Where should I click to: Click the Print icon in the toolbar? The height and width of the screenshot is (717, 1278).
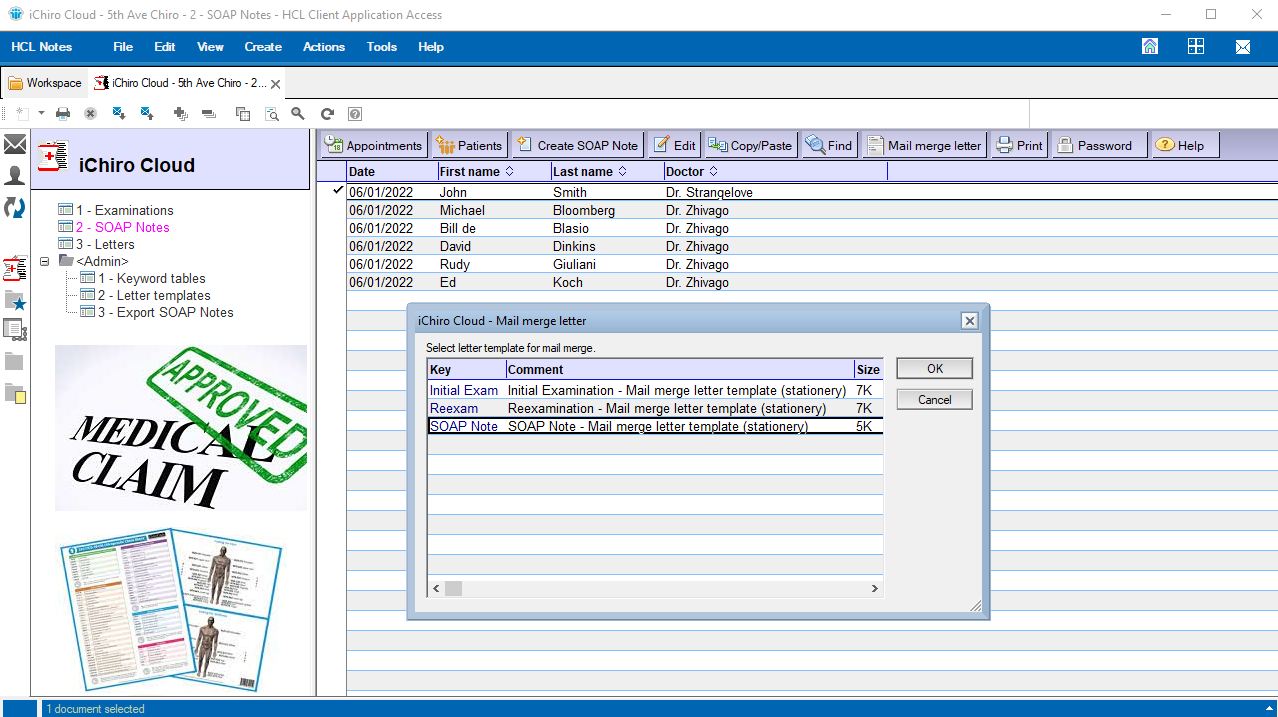click(x=63, y=114)
